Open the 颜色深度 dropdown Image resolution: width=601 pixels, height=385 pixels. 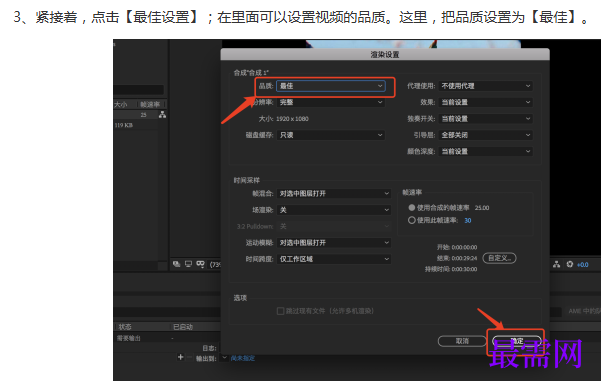coord(485,151)
